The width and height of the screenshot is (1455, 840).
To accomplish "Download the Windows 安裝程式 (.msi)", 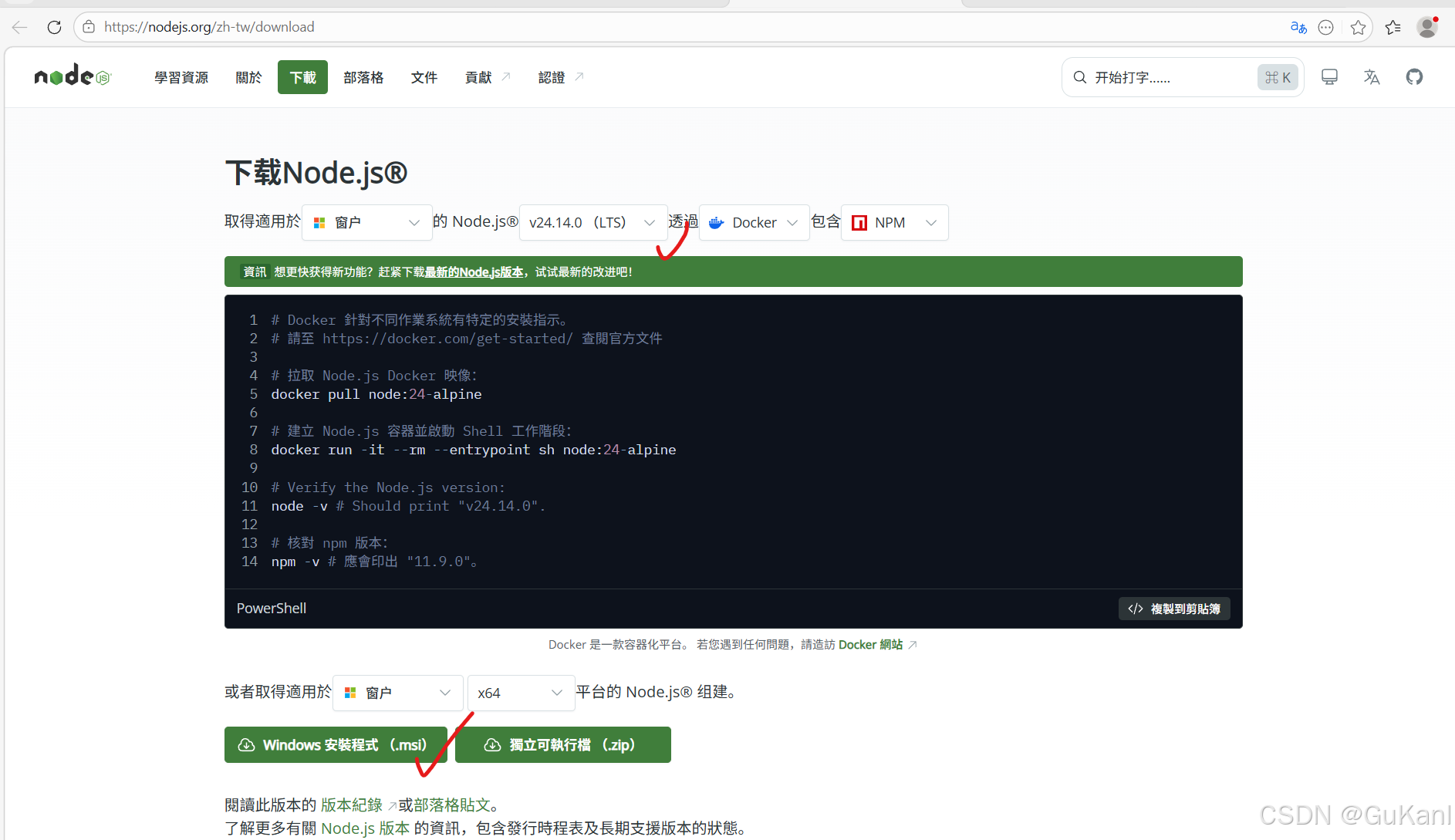I will click(336, 745).
